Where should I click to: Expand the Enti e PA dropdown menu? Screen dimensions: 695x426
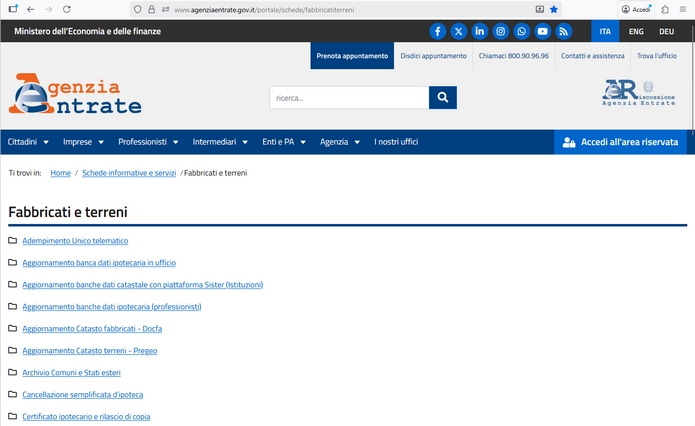tap(284, 142)
